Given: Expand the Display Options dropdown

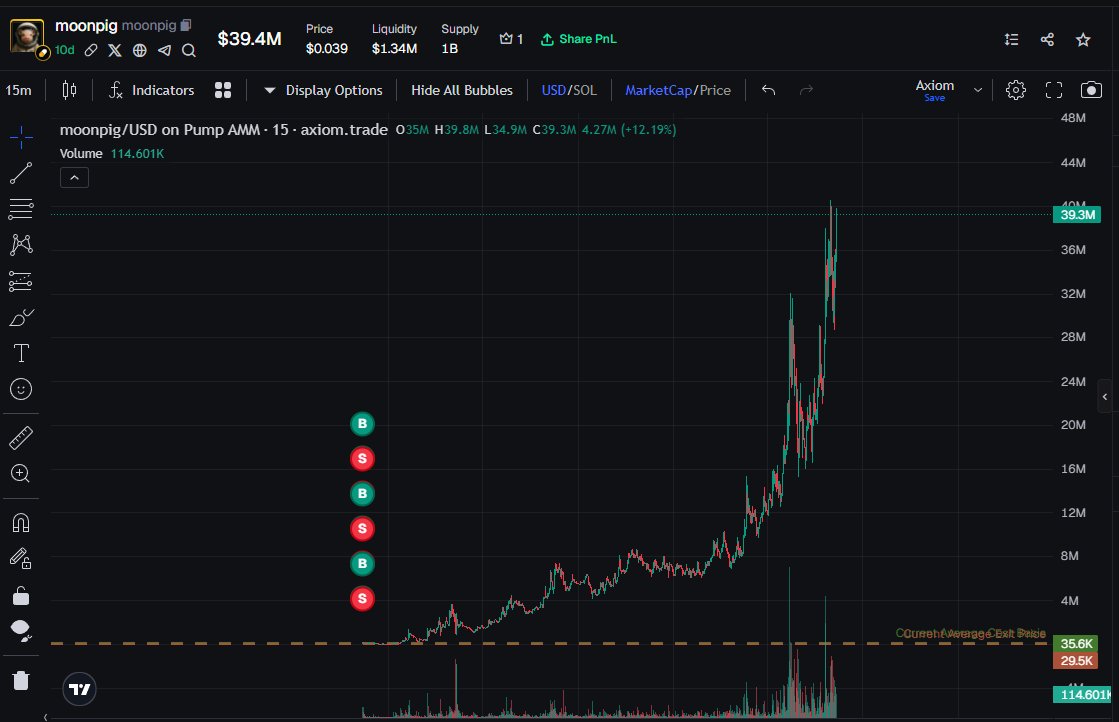Looking at the screenshot, I should 323,90.
